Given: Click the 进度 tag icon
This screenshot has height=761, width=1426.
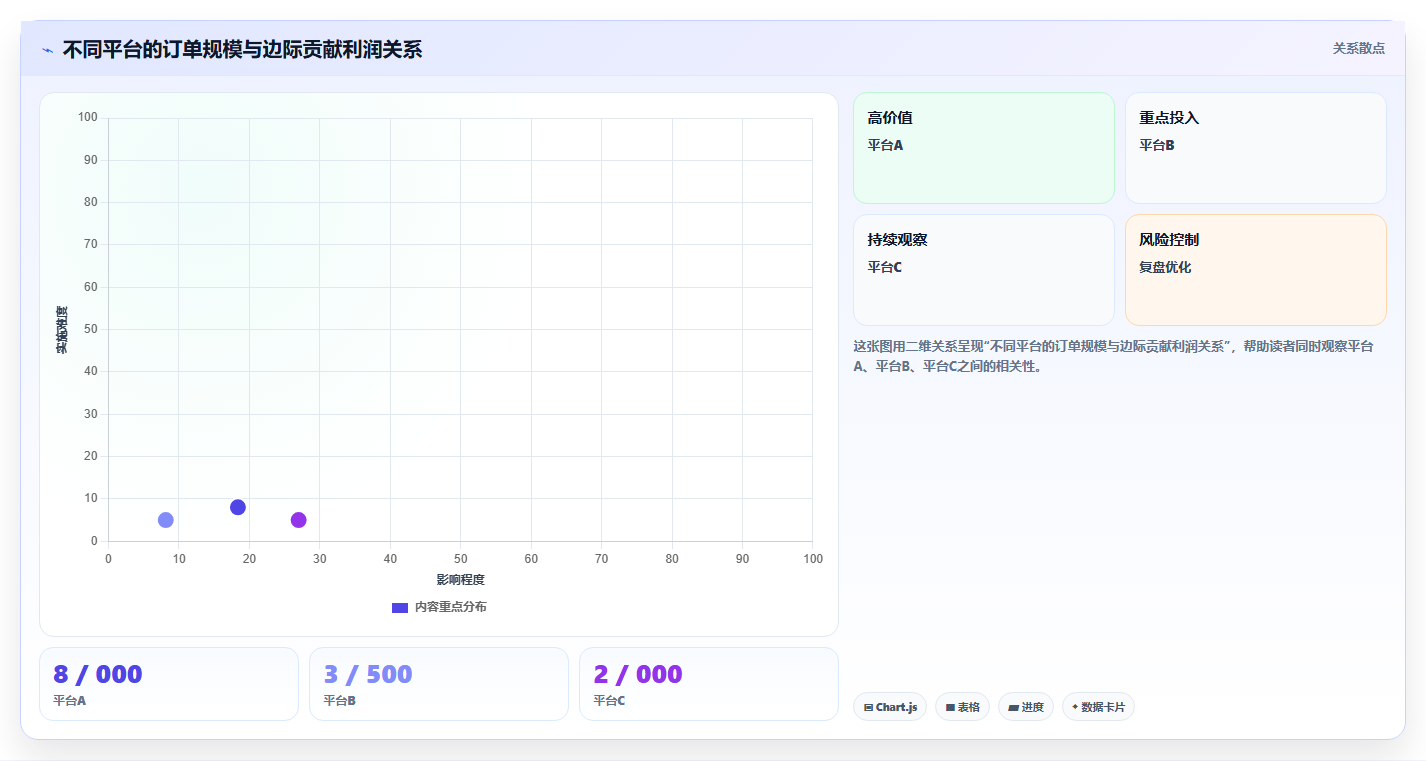Looking at the screenshot, I should point(1013,708).
